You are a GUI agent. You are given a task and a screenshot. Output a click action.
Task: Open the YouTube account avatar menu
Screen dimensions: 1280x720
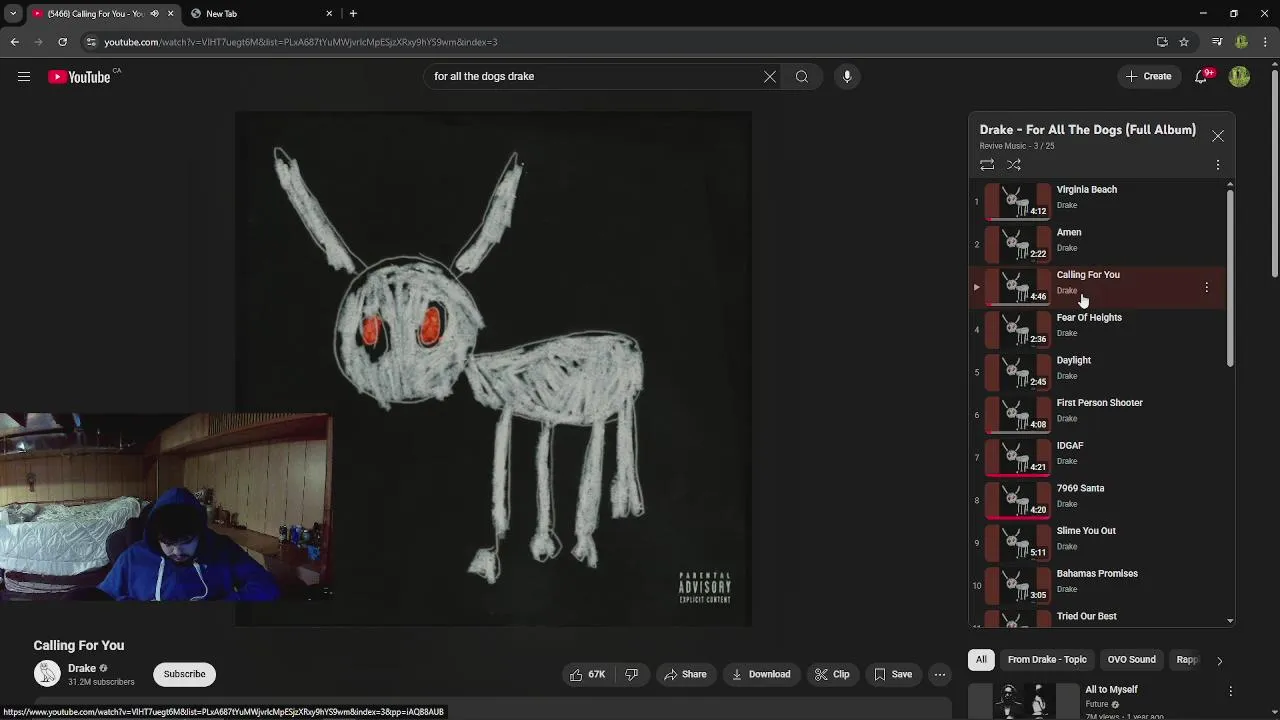pos(1240,76)
